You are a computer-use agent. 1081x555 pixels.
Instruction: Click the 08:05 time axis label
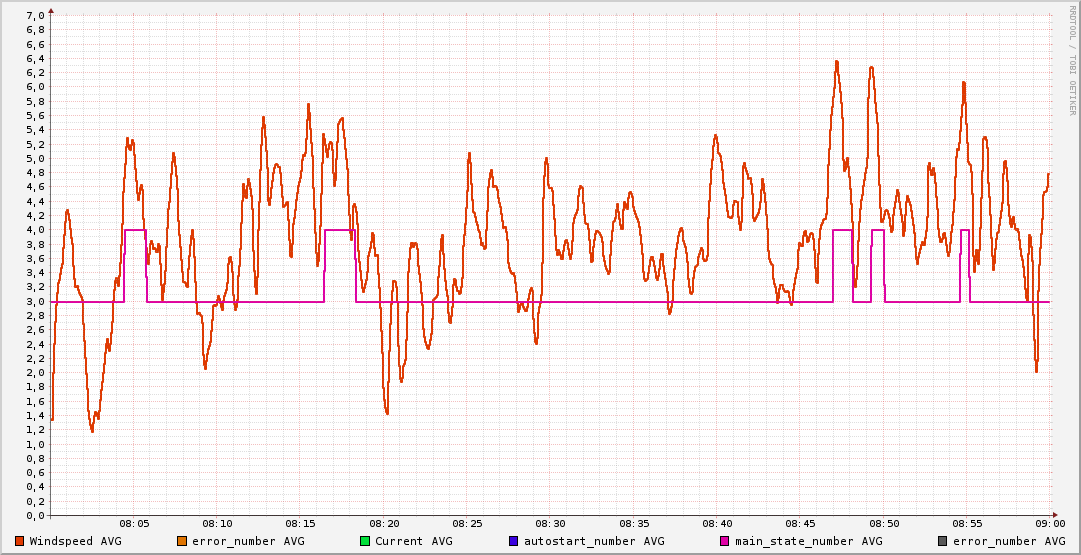134,523
